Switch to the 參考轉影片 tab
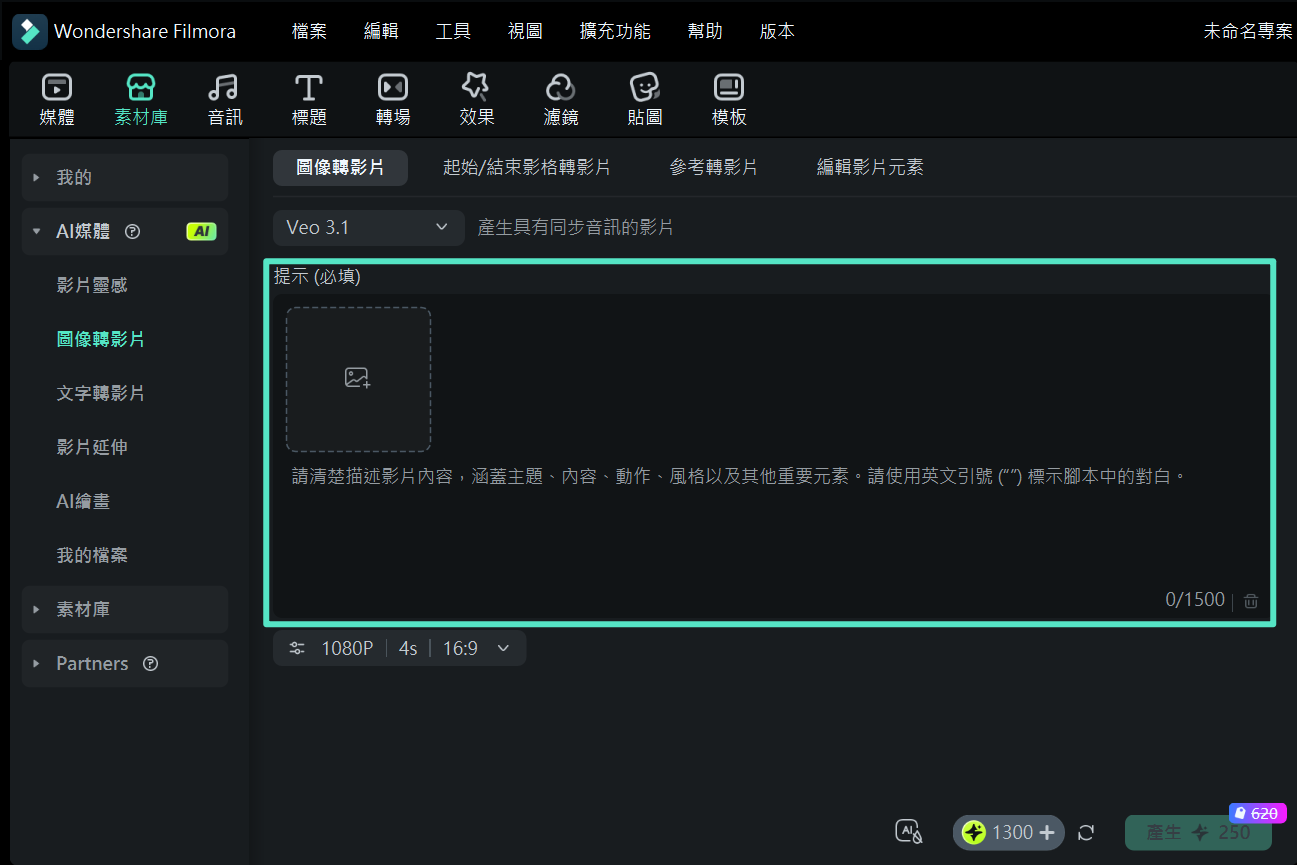Screen dimensions: 1297x865 tap(715, 167)
